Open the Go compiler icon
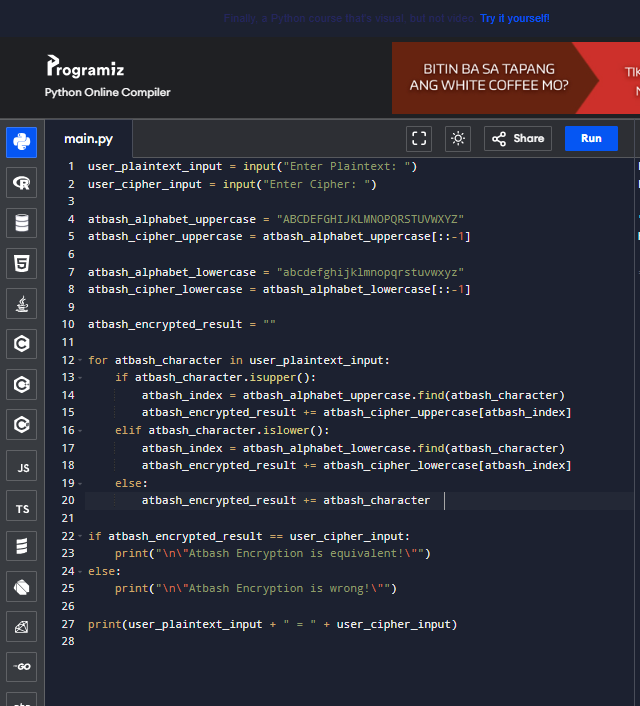The image size is (640, 706). tap(22, 667)
